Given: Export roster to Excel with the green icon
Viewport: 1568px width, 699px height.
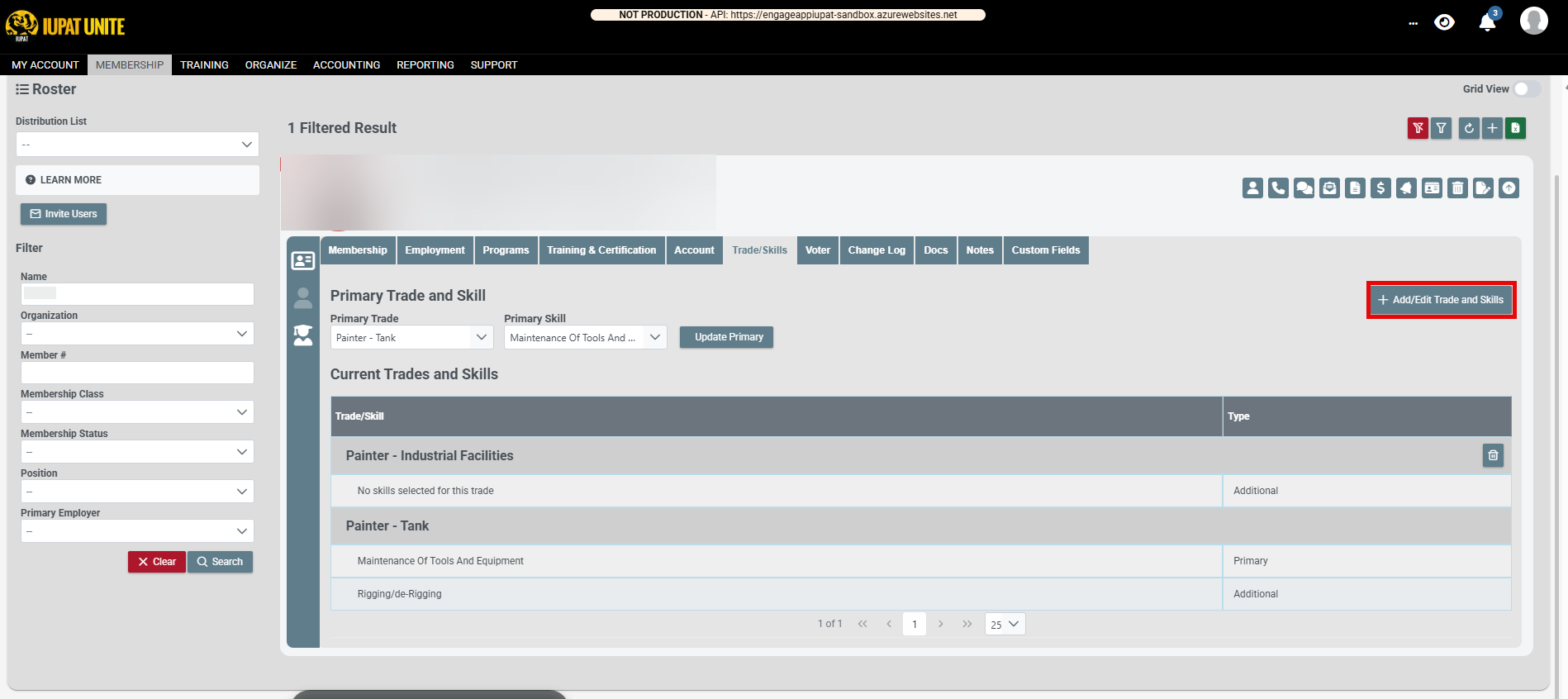Looking at the screenshot, I should 1515,128.
